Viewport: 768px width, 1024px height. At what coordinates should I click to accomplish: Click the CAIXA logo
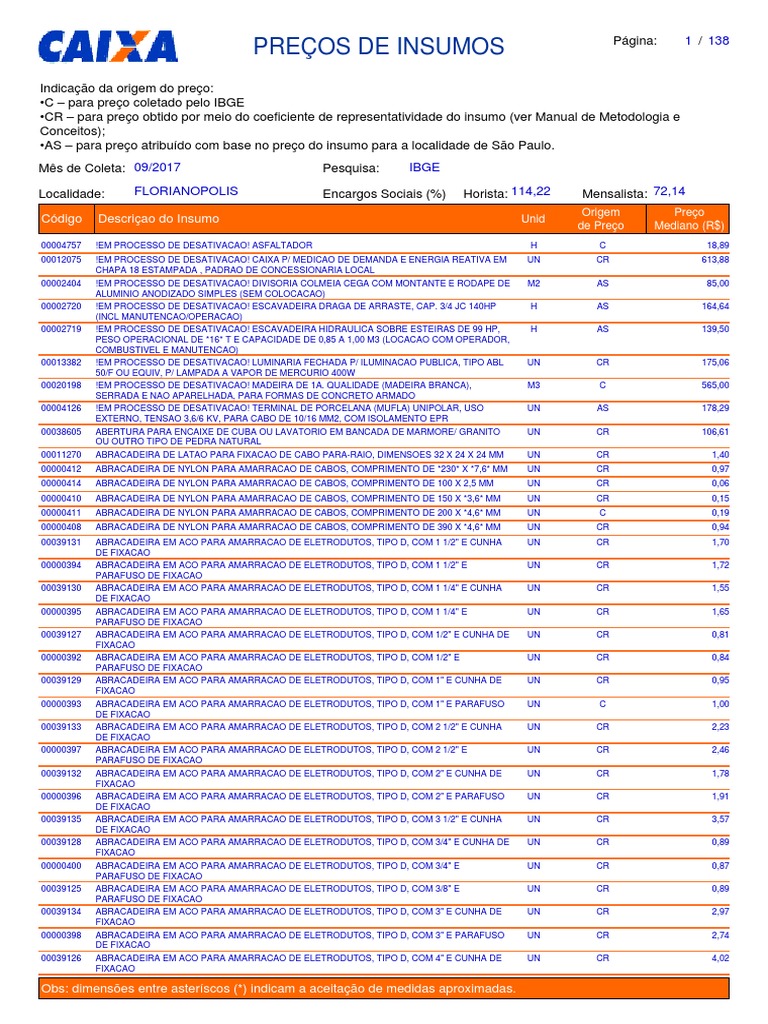click(x=108, y=46)
